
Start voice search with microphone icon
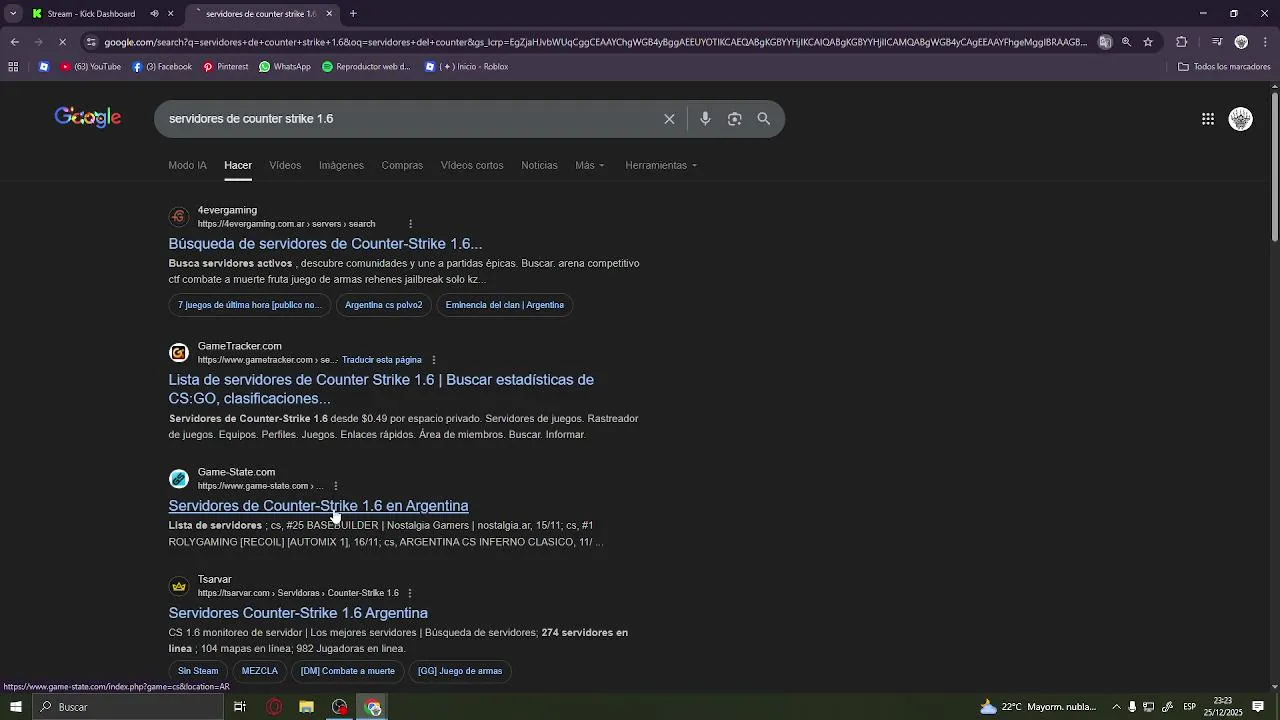(705, 119)
